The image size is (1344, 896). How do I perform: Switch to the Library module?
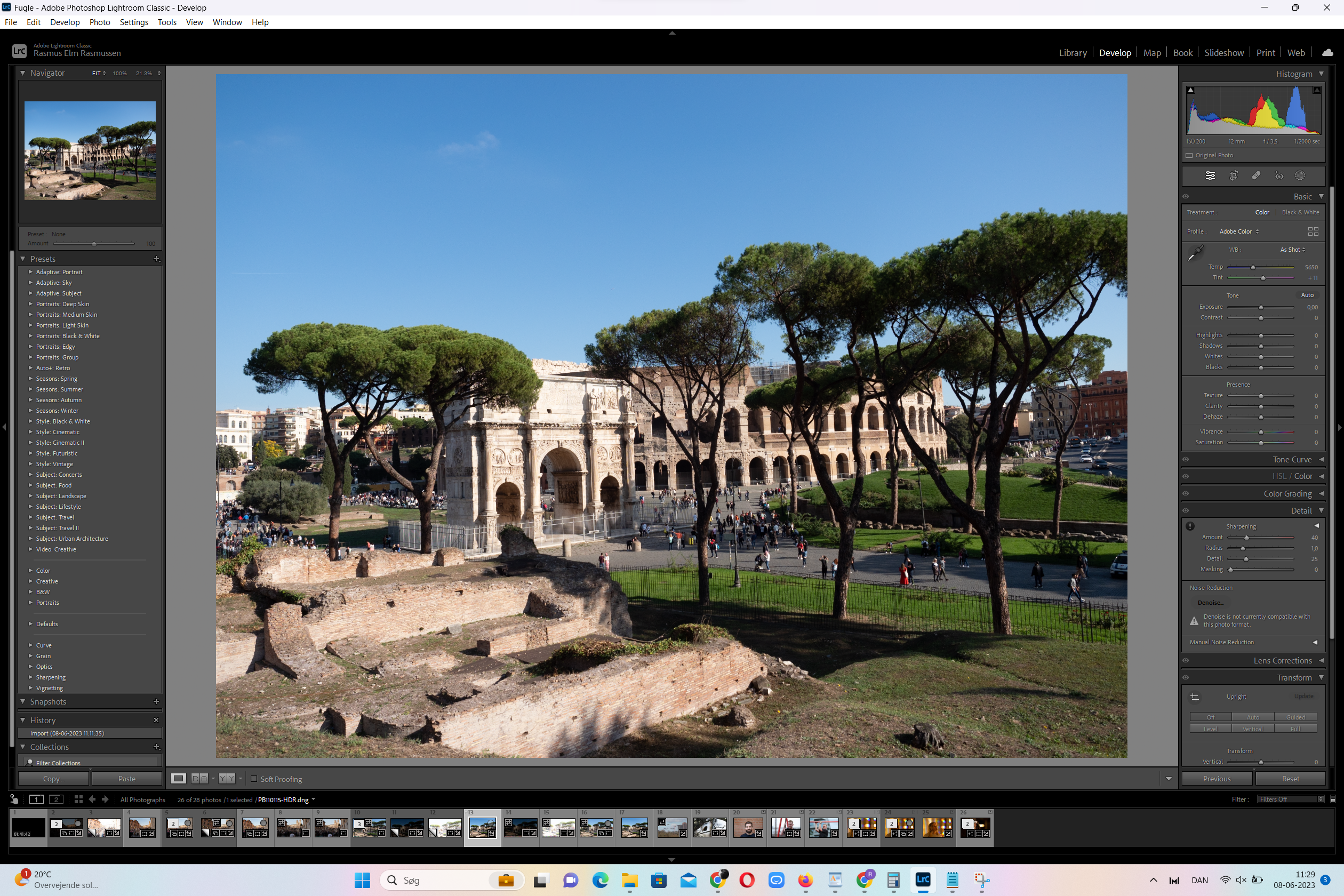pos(1072,53)
